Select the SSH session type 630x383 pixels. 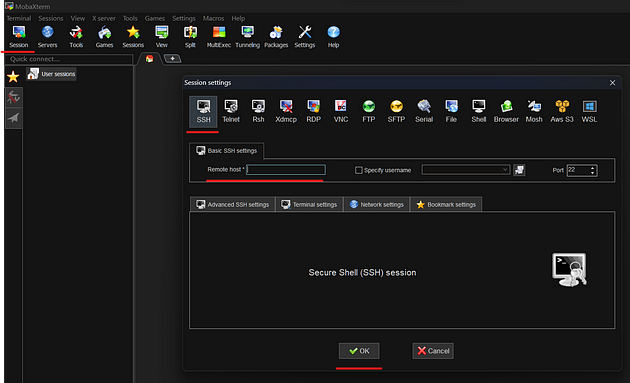[x=203, y=111]
